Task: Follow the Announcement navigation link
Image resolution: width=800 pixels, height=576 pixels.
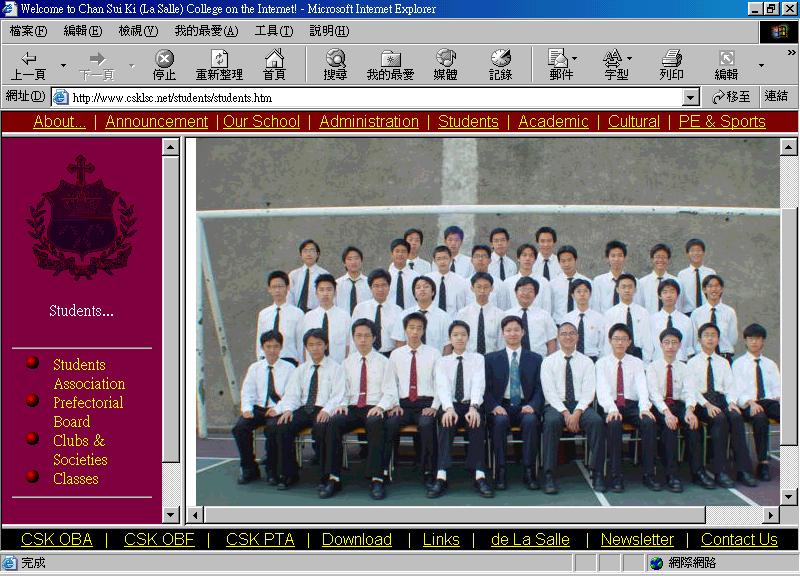Action: tap(156, 122)
